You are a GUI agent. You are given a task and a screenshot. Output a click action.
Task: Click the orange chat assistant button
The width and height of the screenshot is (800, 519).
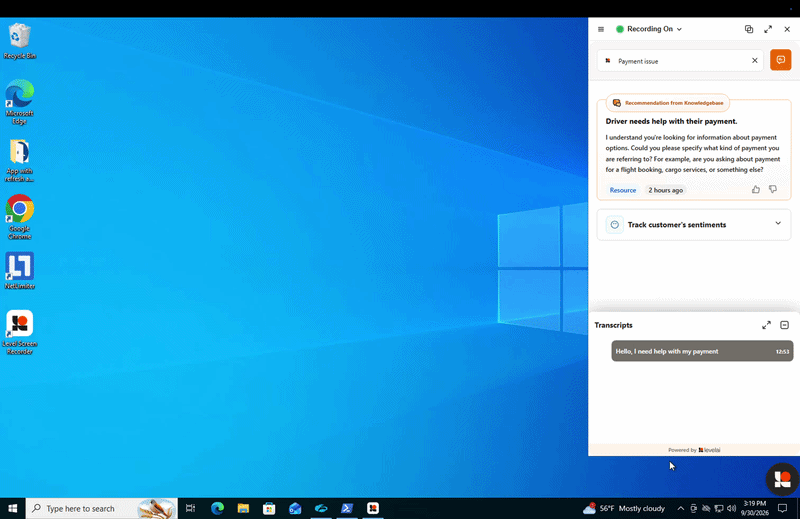pos(781,60)
